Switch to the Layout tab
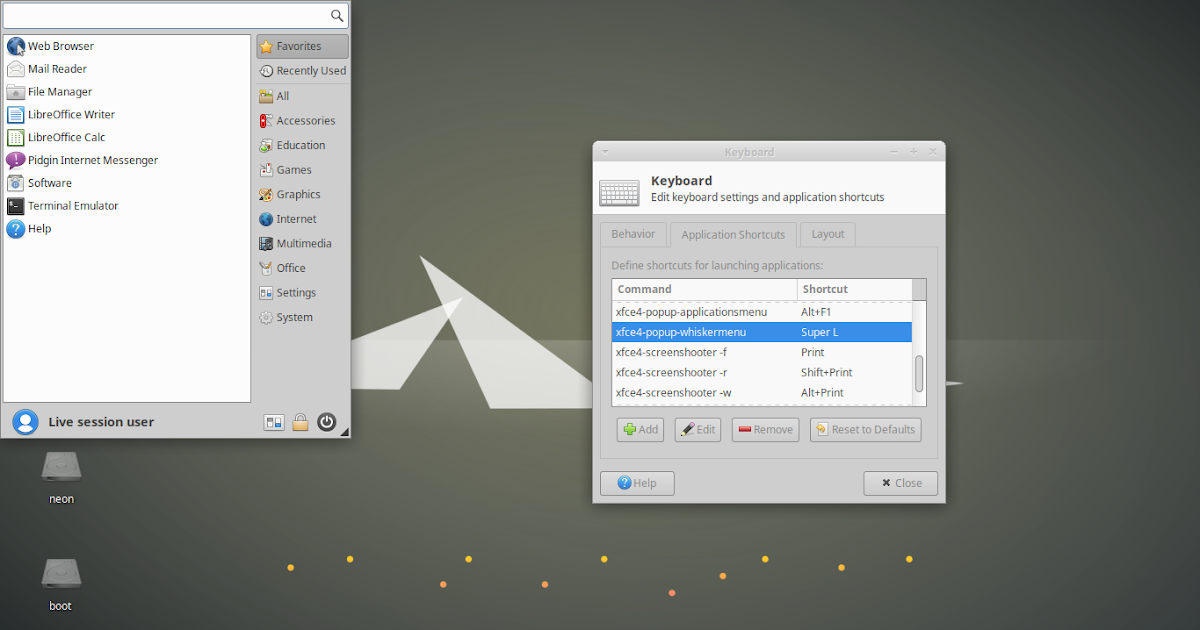This screenshot has height=630, width=1200. [827, 234]
